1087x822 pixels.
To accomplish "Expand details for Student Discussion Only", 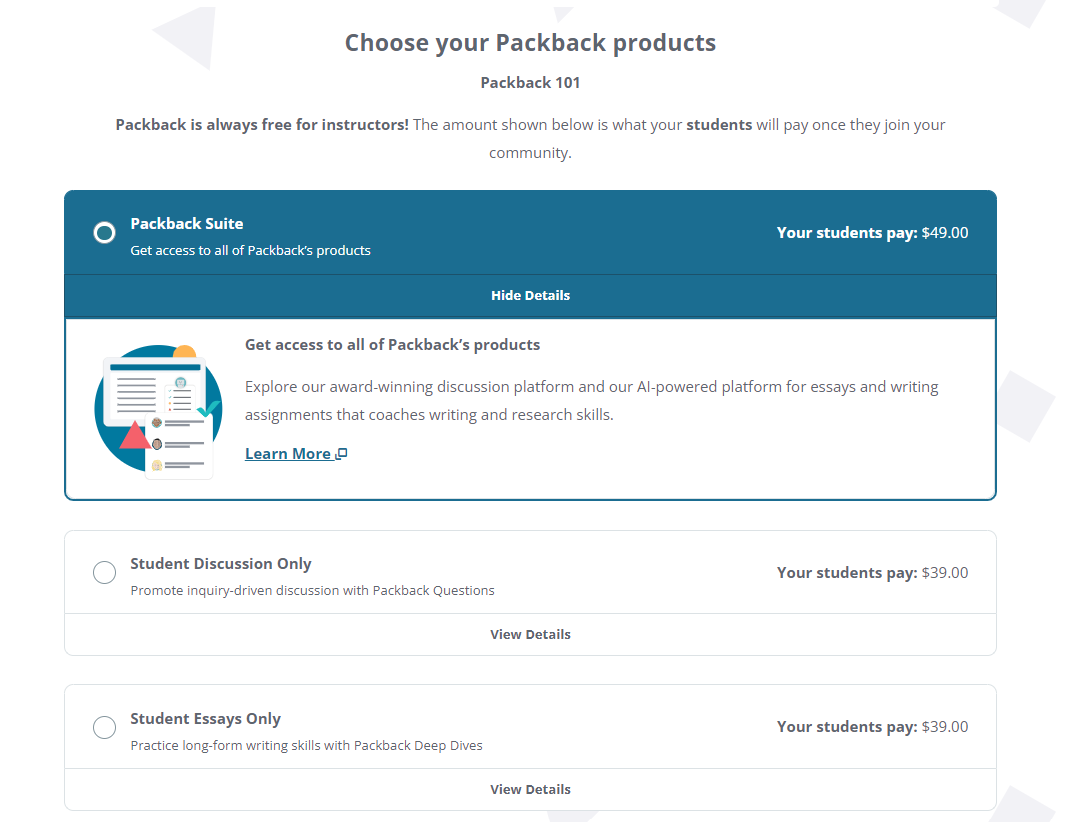I will pyautogui.click(x=530, y=634).
